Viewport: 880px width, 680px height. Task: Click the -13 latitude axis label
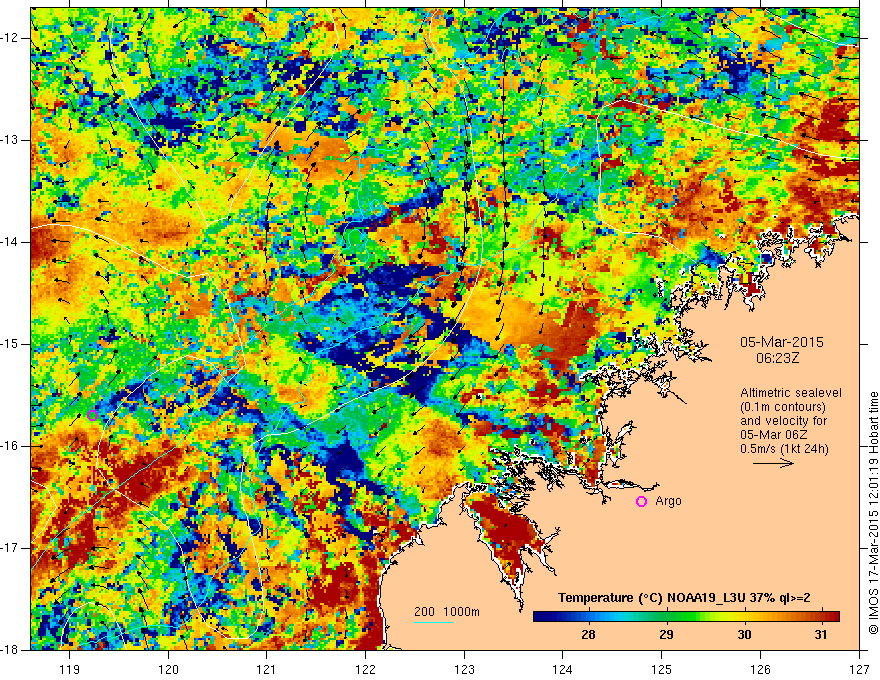[10, 140]
